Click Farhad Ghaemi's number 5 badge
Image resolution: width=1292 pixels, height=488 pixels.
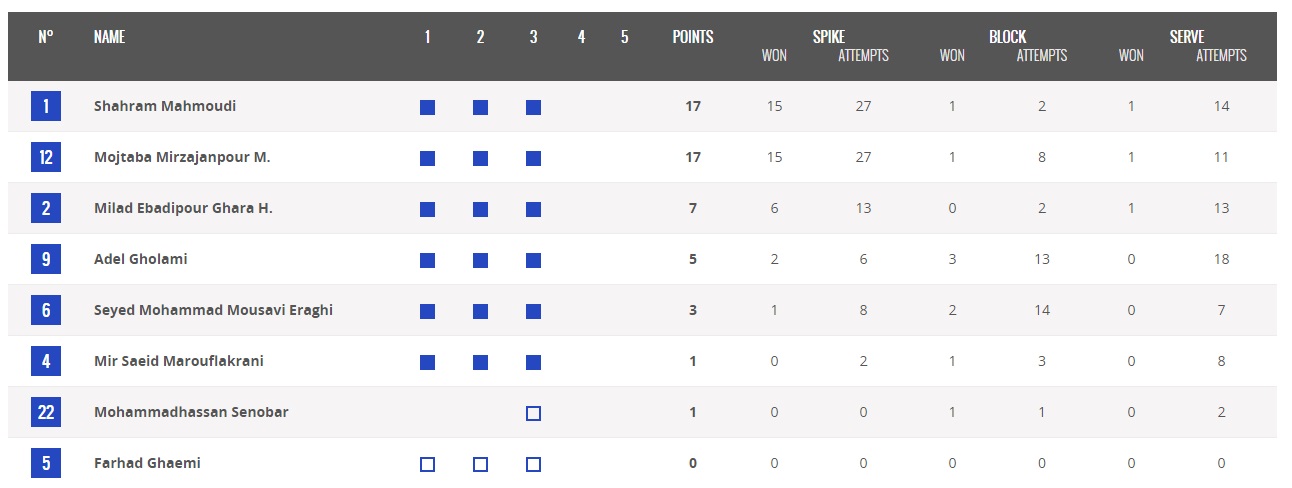click(x=46, y=463)
